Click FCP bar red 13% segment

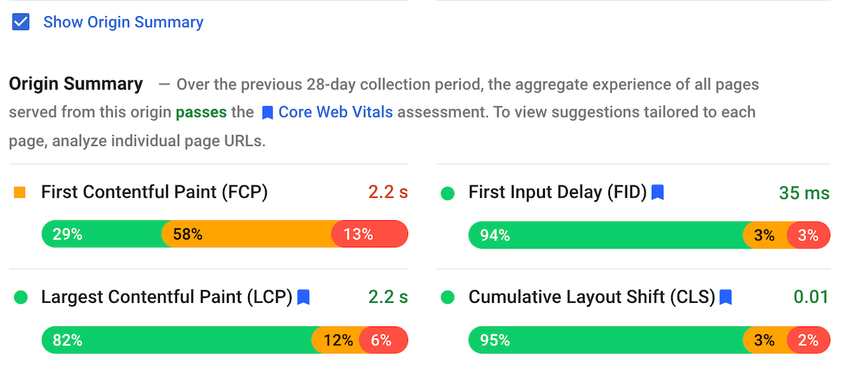(x=370, y=234)
